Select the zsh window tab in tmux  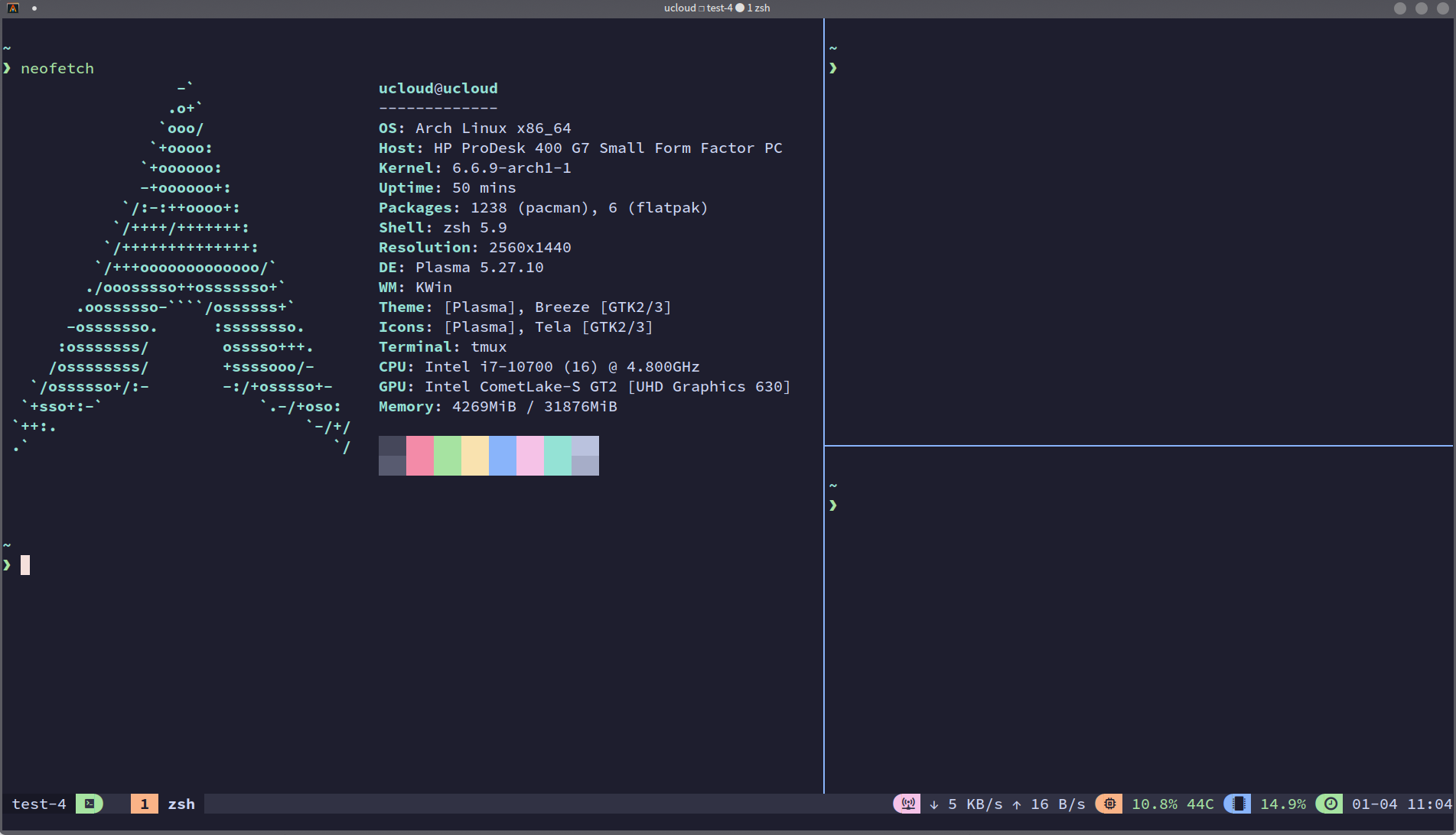point(181,804)
